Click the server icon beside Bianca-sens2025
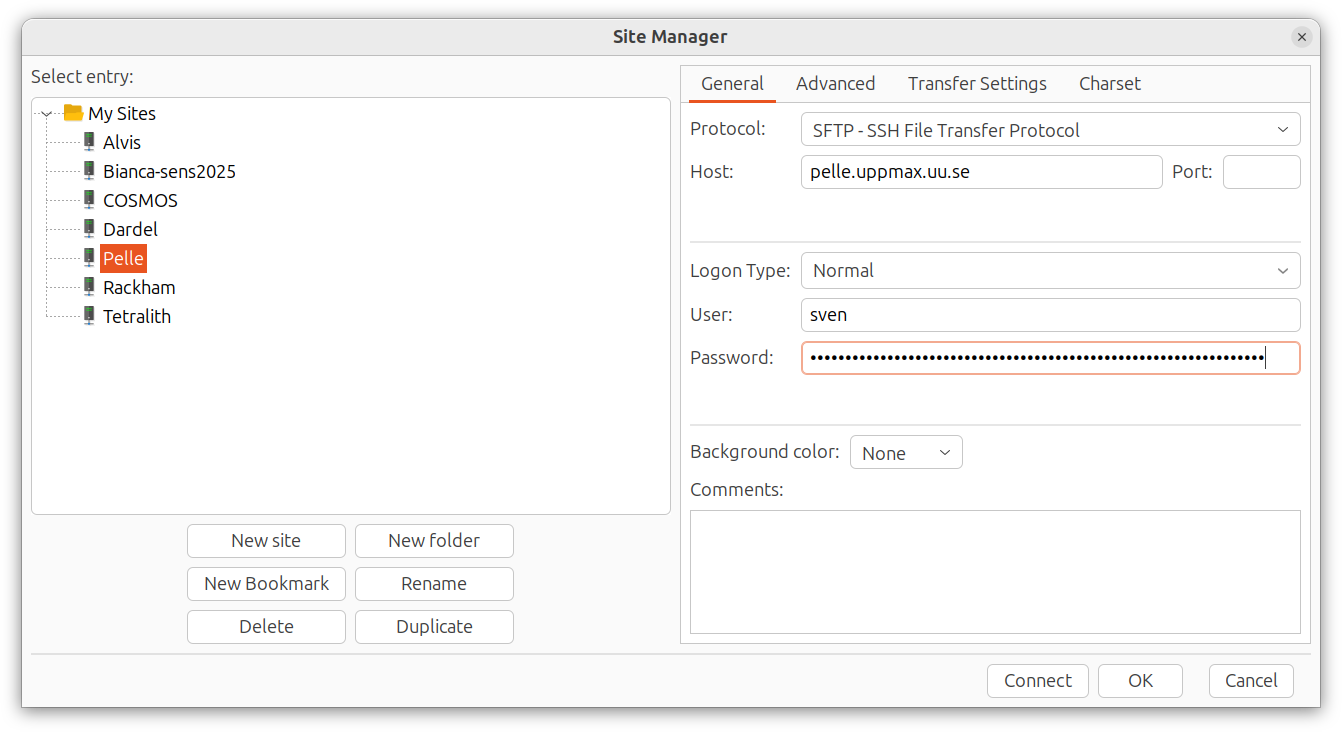 (89, 171)
